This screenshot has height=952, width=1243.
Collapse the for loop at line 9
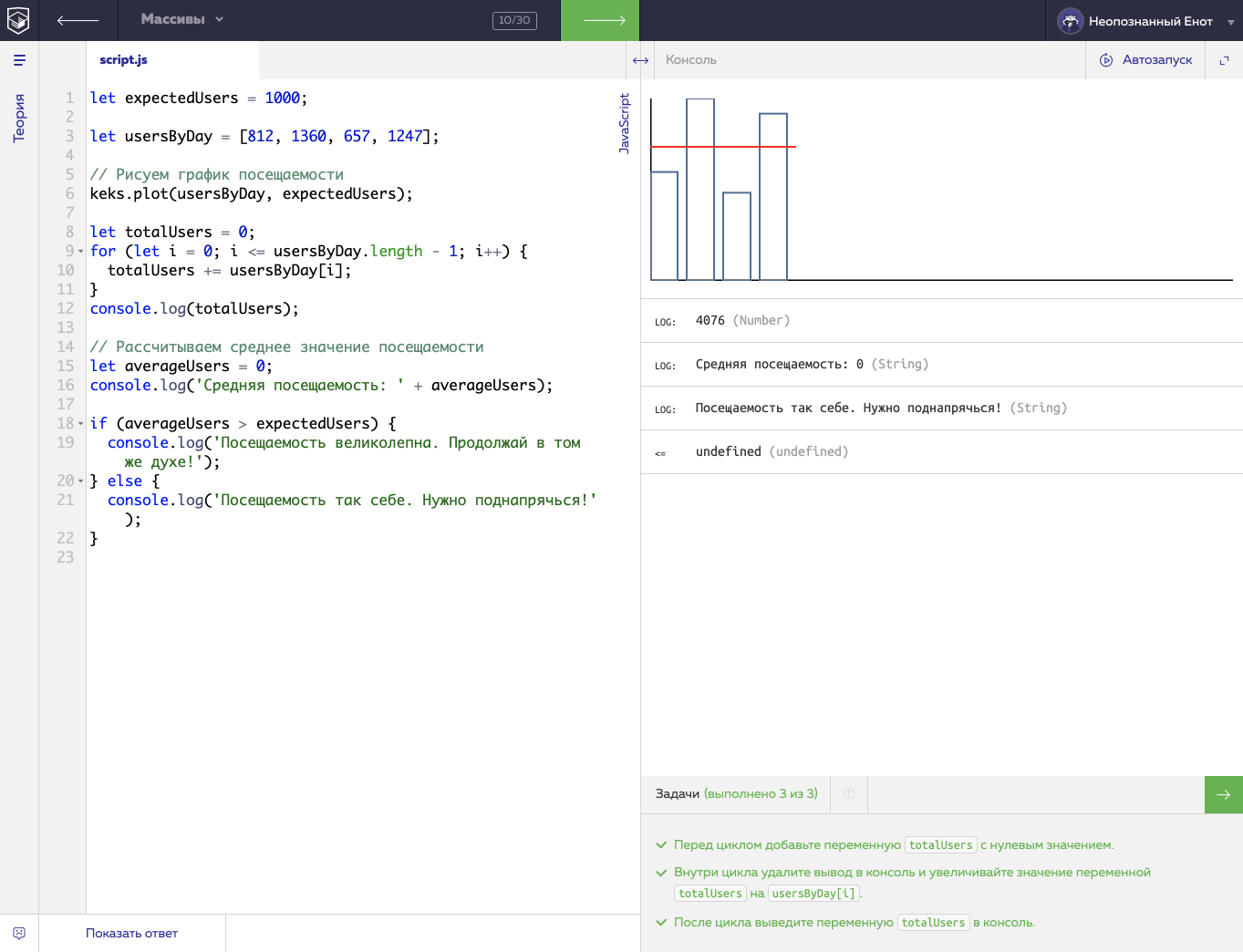[80, 252]
